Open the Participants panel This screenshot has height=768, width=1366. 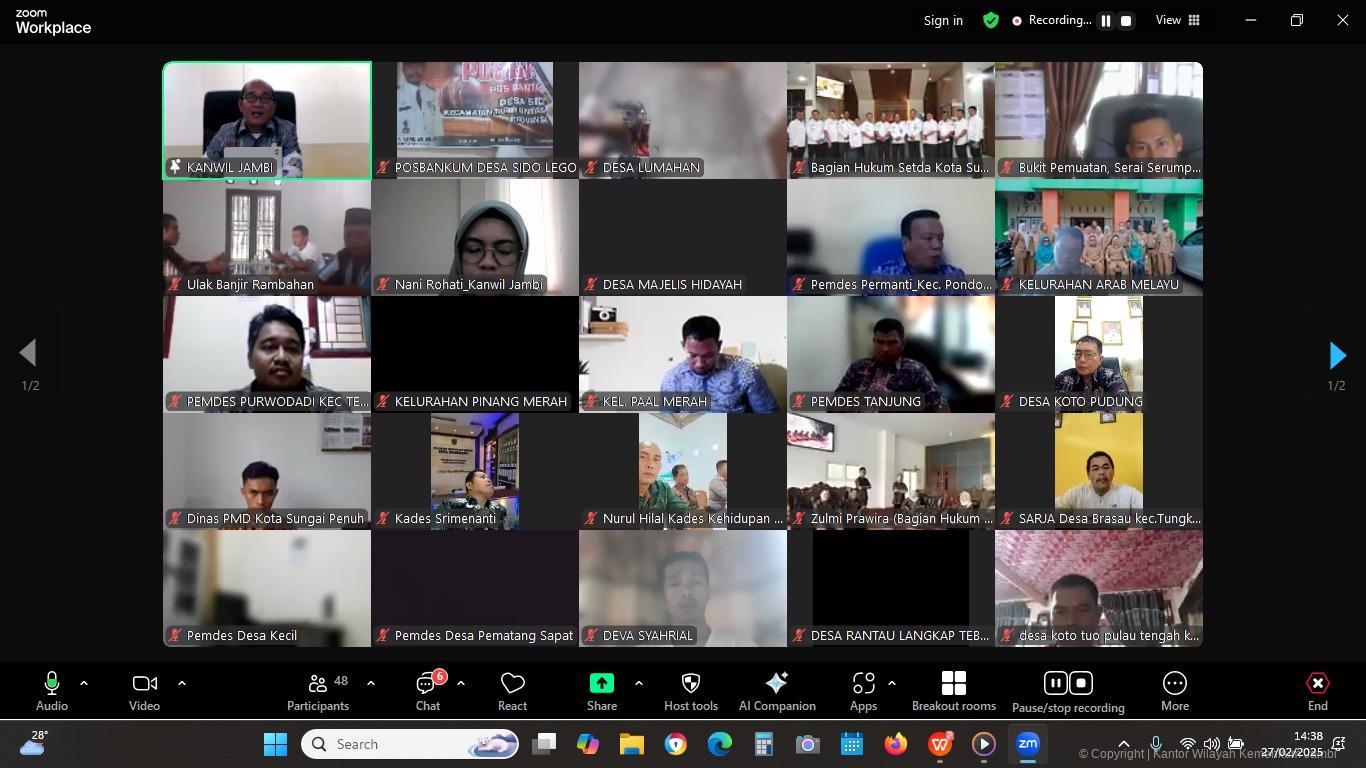pos(318,691)
